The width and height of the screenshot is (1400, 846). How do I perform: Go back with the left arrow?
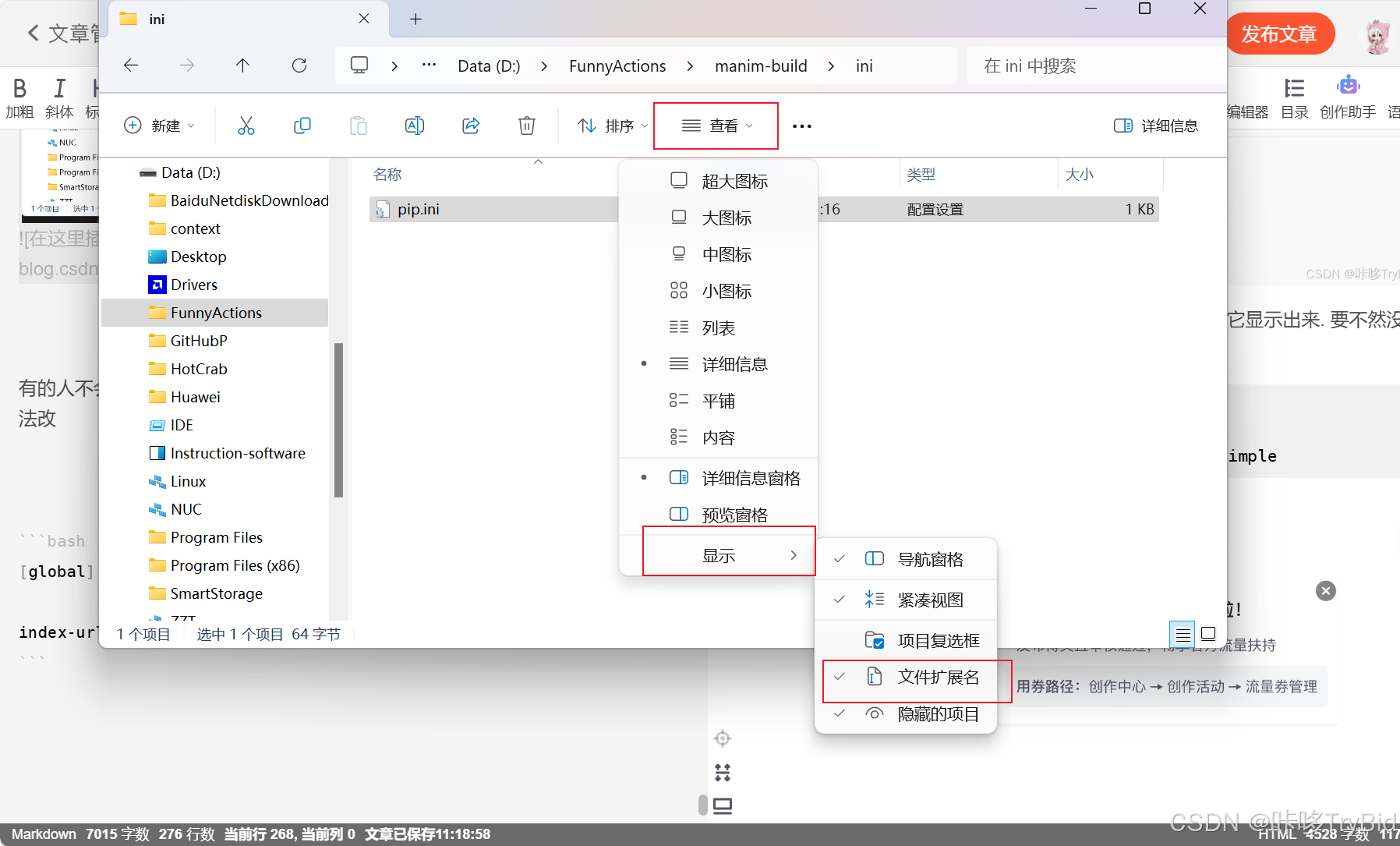[x=131, y=65]
